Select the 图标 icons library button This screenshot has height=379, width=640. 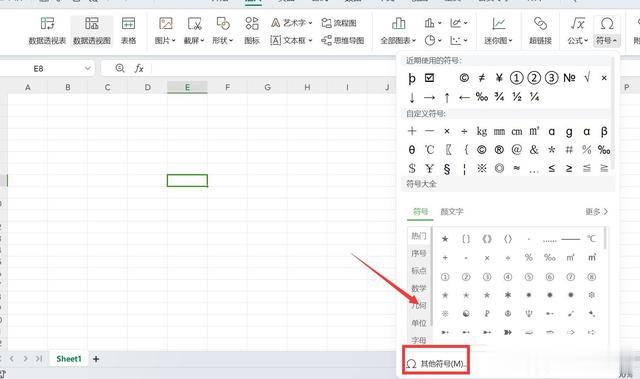click(252, 31)
